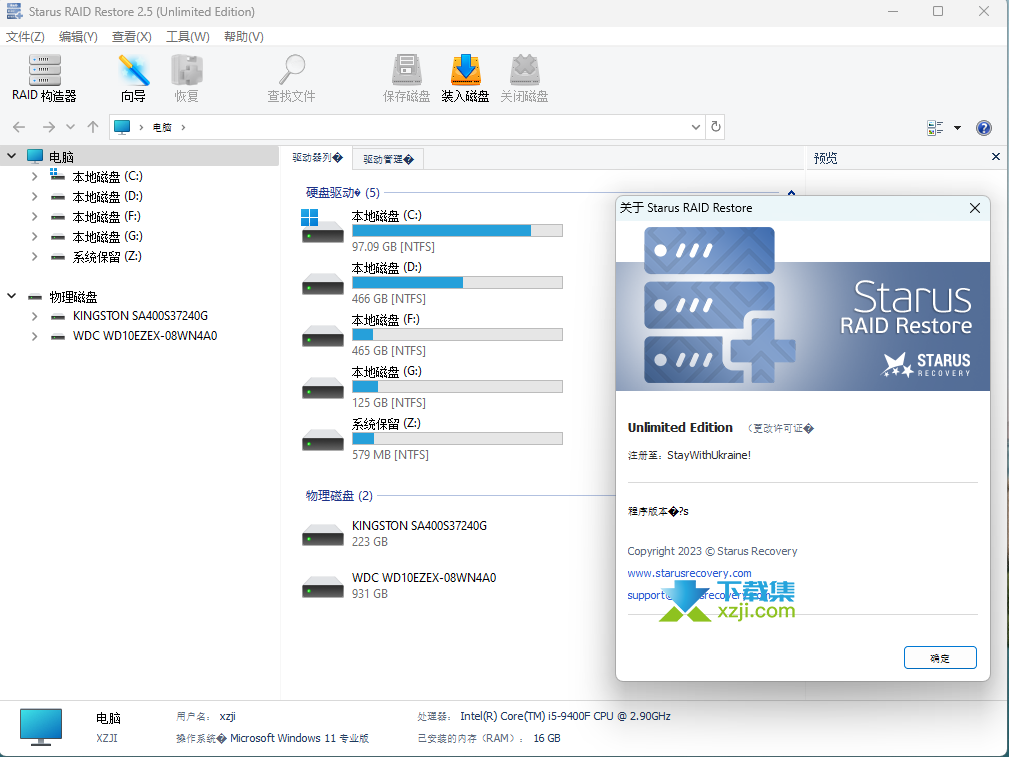Click the change license link beside Unlimited Edition

[781, 428]
